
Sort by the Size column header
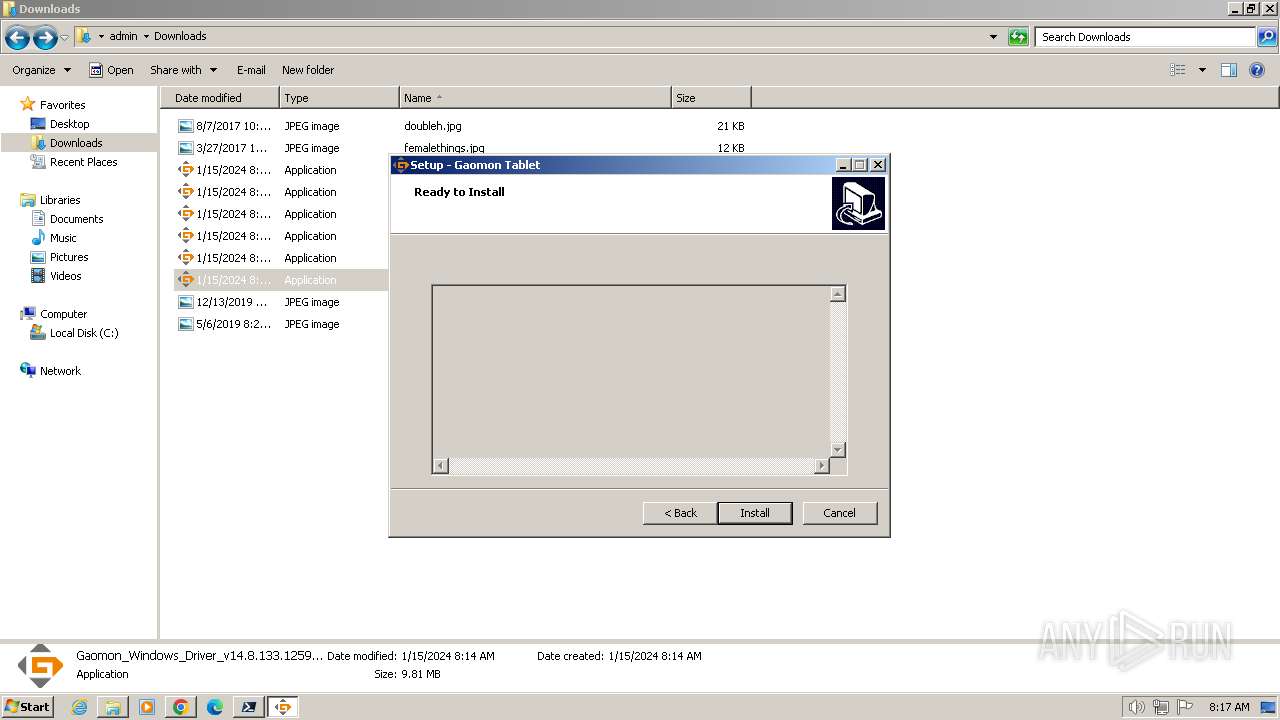711,98
